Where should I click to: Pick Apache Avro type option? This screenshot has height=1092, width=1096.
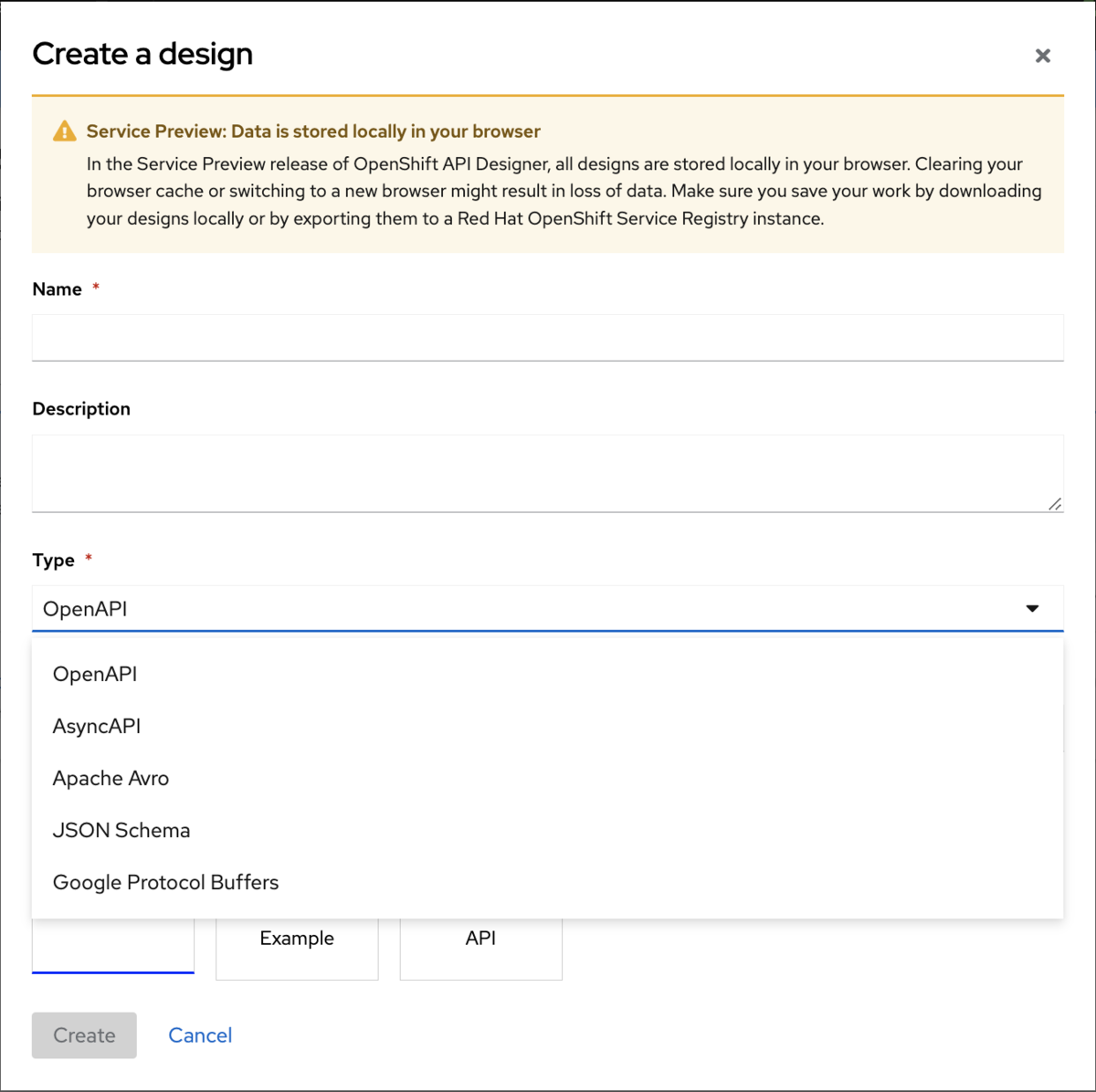(x=548, y=778)
